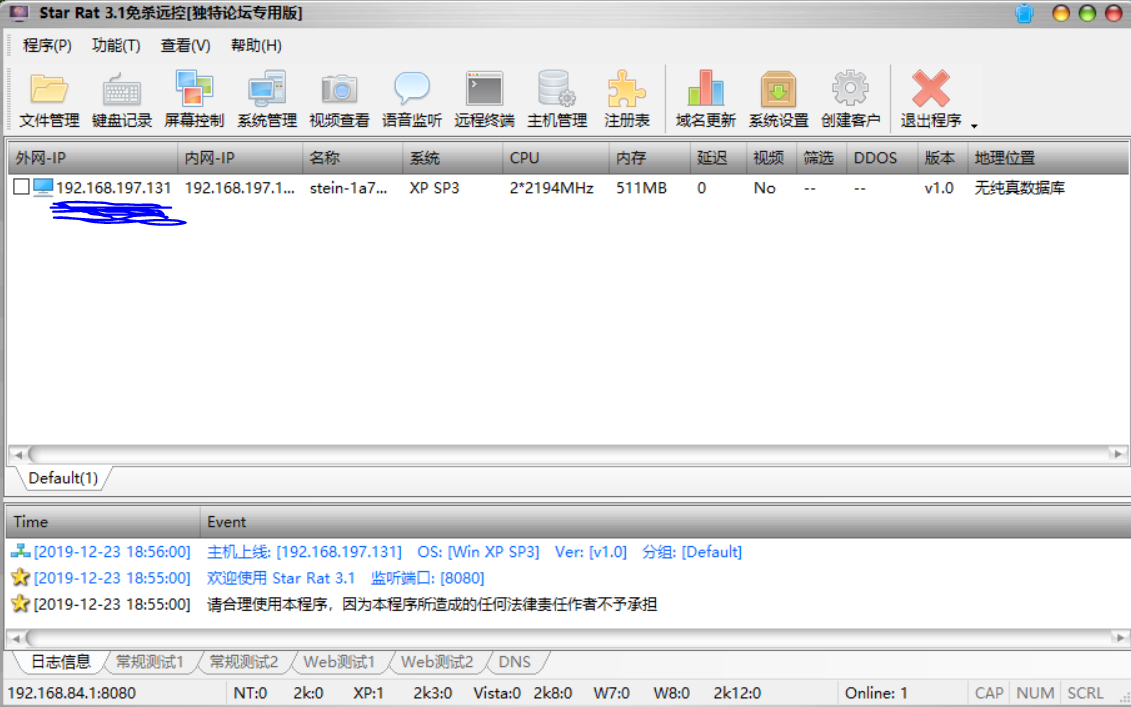Open the 文件管理 file manager tool
Screen dimensions: 1131x707
49,100
